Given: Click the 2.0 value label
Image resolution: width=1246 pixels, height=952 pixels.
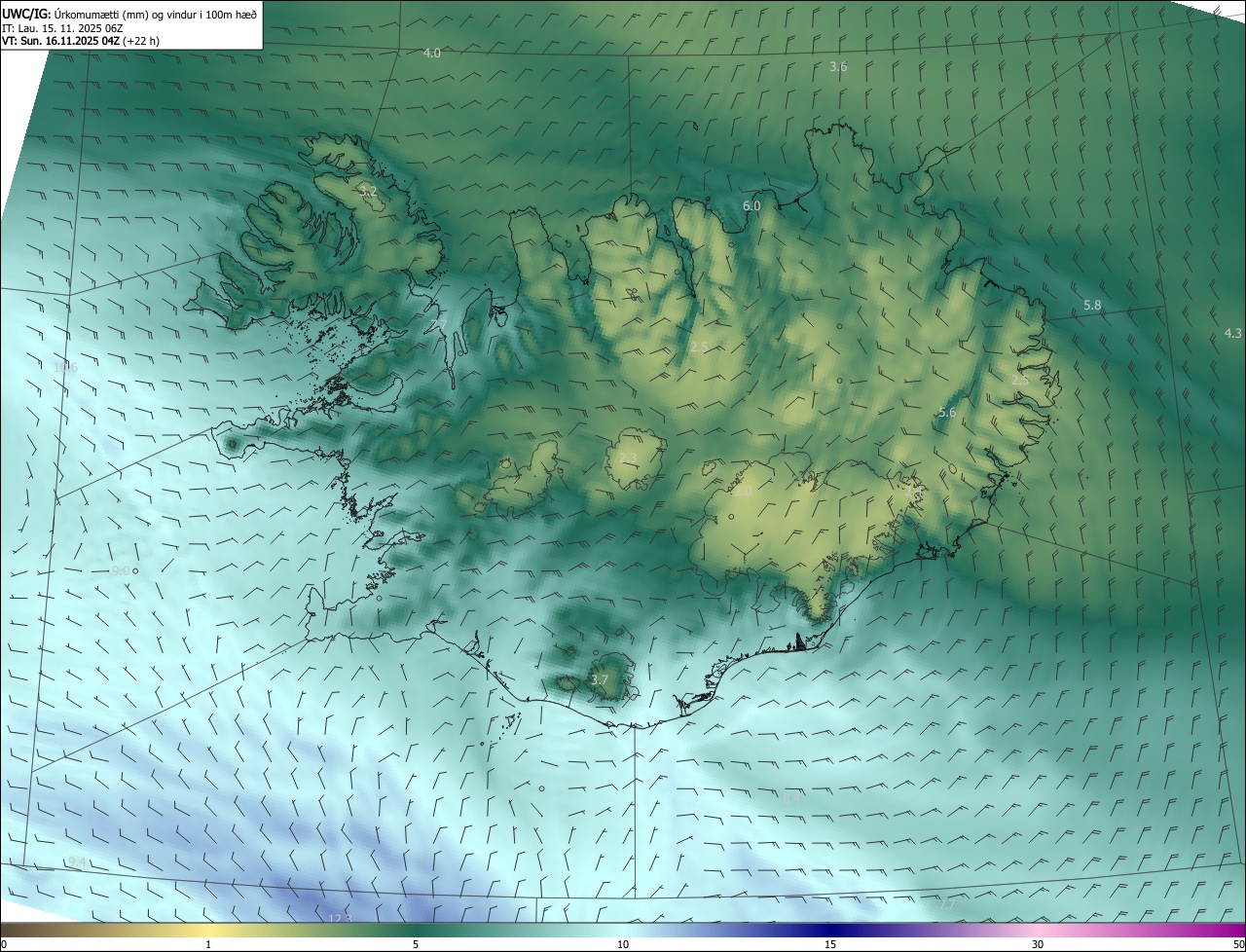Looking at the screenshot, I should click(743, 492).
